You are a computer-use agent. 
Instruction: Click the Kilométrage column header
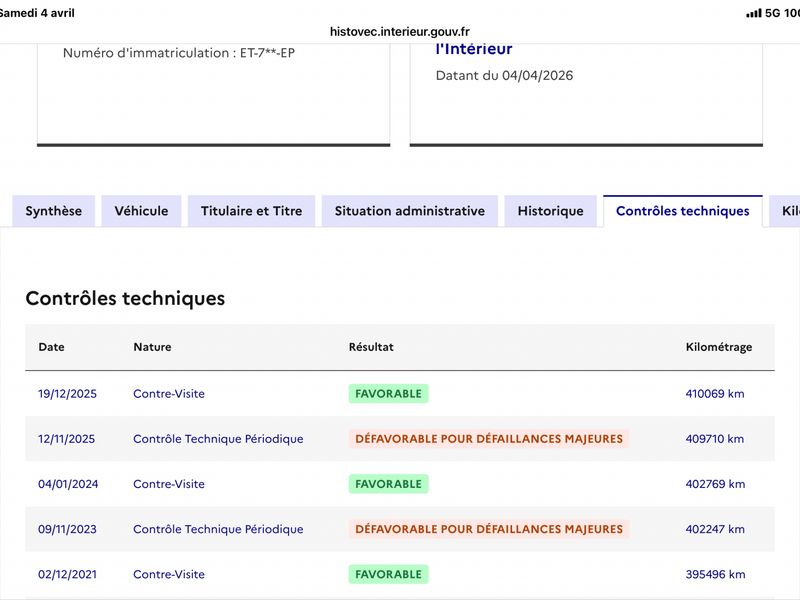pyautogui.click(x=718, y=347)
